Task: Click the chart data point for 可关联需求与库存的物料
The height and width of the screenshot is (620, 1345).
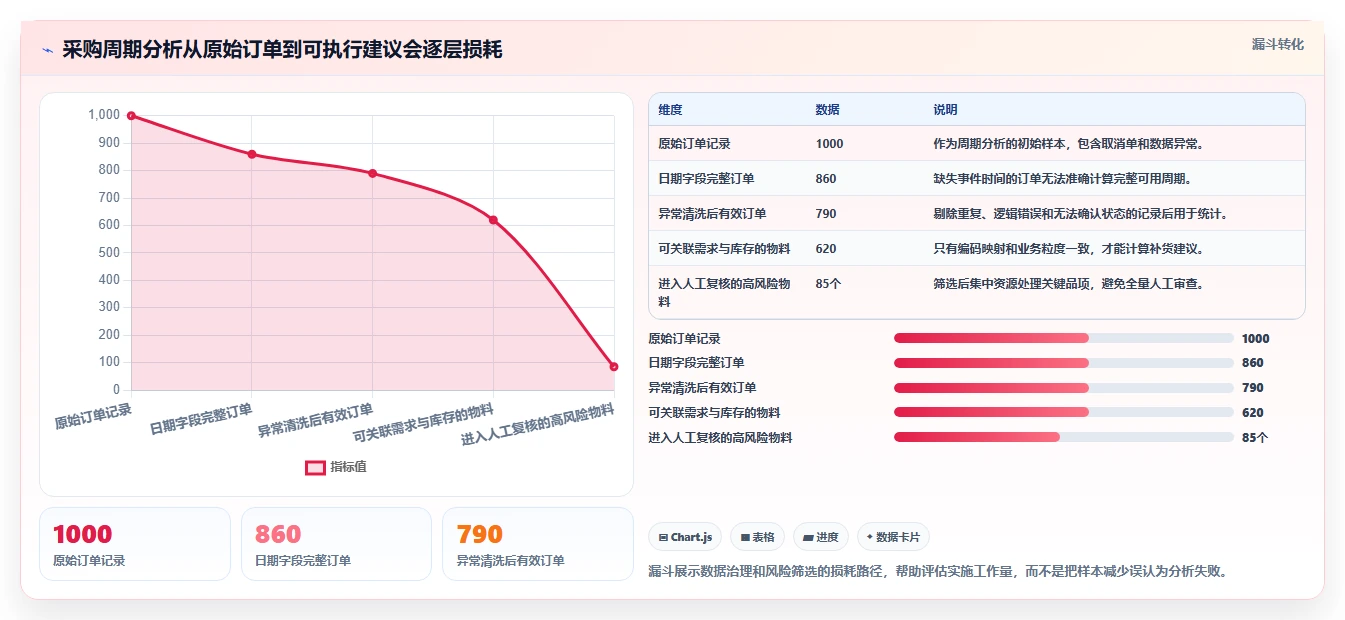Action: (x=493, y=220)
